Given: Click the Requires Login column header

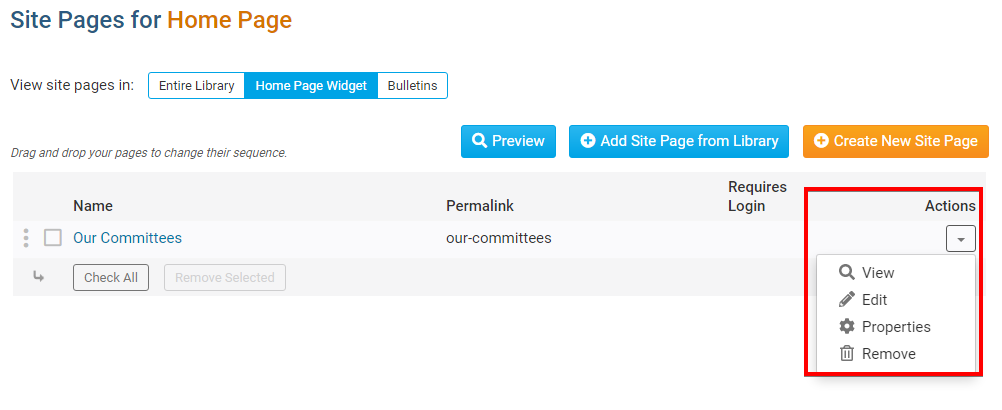Looking at the screenshot, I should pos(757,196).
